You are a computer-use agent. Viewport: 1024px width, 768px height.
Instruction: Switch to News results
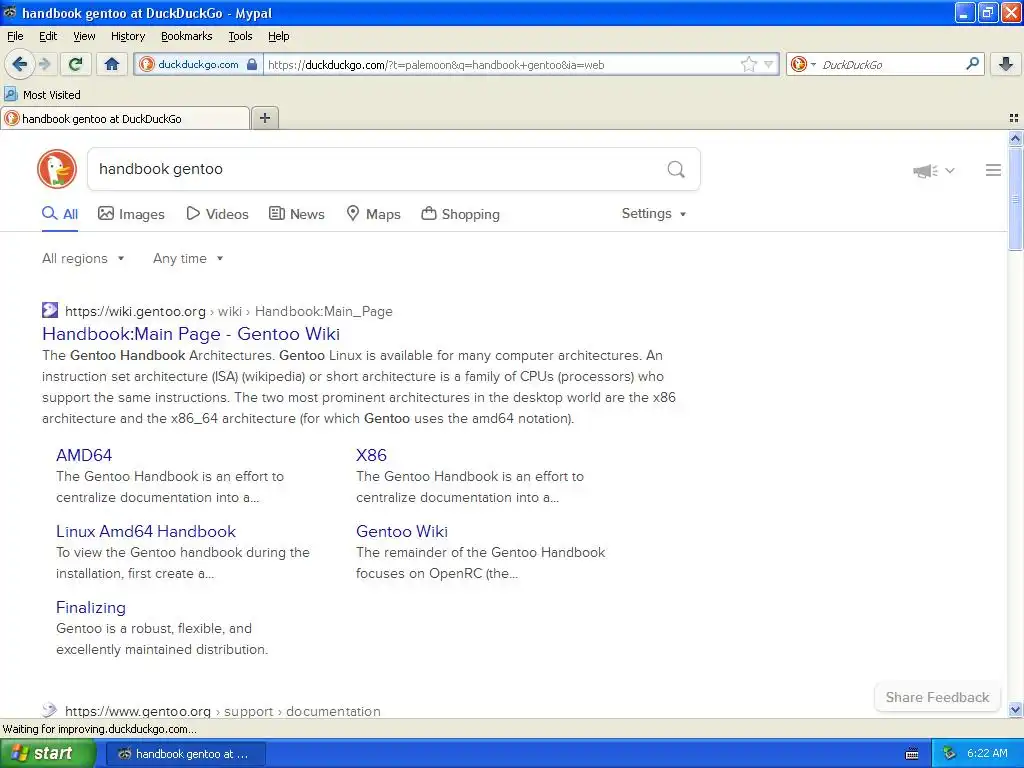pyautogui.click(x=297, y=214)
